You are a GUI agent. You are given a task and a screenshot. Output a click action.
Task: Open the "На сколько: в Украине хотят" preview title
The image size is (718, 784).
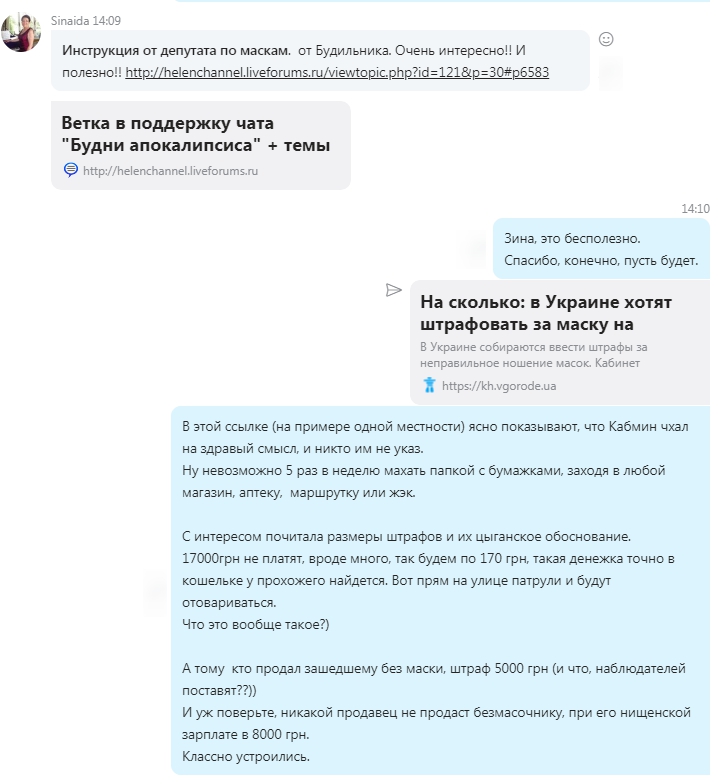[x=546, y=313]
